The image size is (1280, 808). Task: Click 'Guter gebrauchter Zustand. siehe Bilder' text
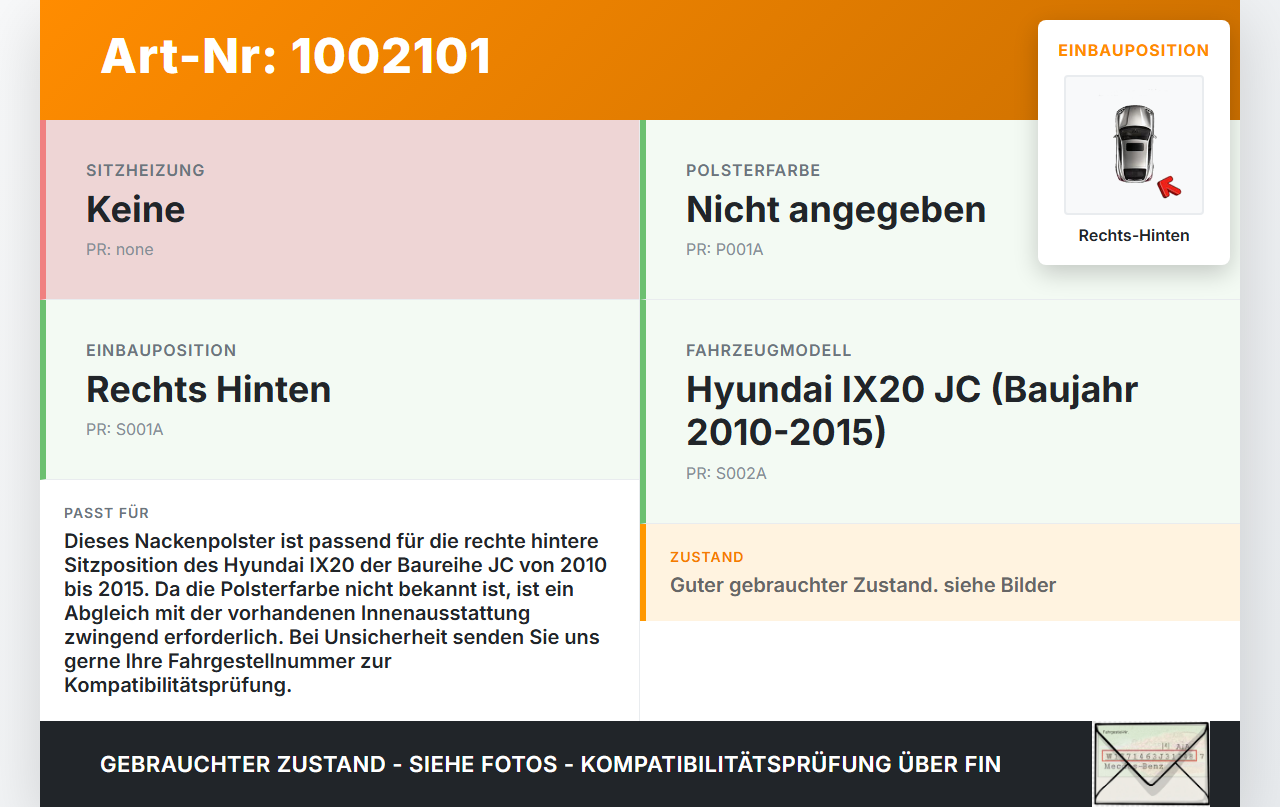(x=863, y=585)
